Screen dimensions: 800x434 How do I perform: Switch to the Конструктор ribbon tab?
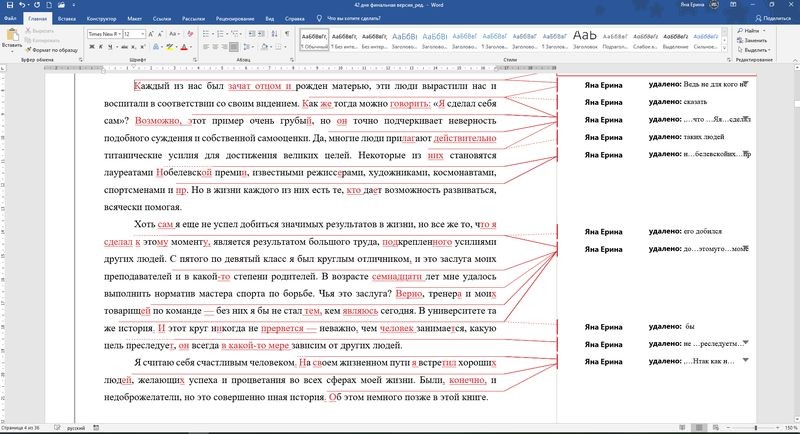(x=102, y=18)
